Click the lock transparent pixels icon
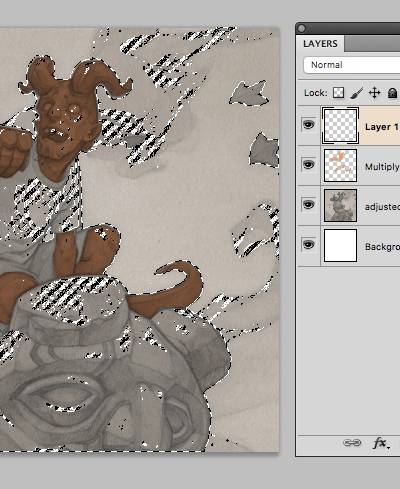This screenshot has height=489, width=400. tap(338, 93)
